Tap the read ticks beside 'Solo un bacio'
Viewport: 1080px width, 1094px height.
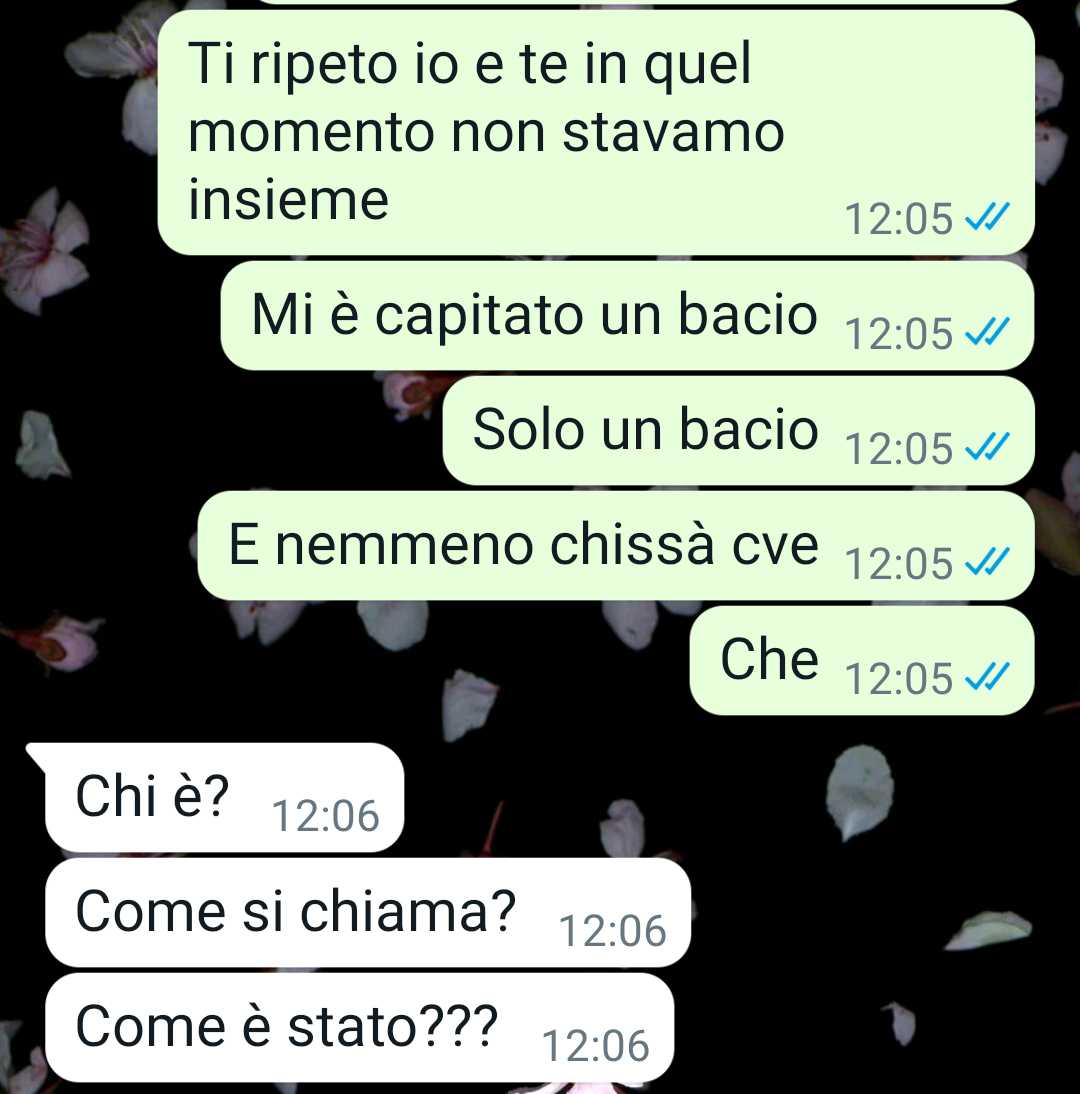(987, 447)
